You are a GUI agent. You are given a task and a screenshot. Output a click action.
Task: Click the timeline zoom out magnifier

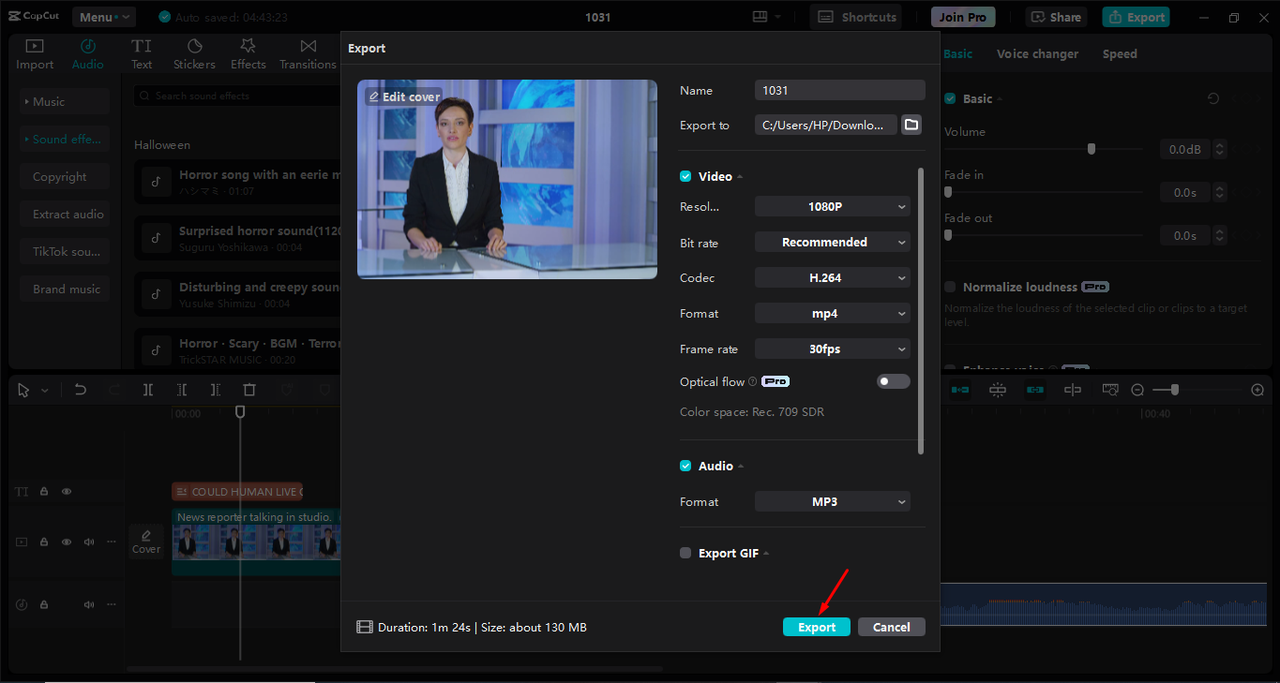[1137, 390]
